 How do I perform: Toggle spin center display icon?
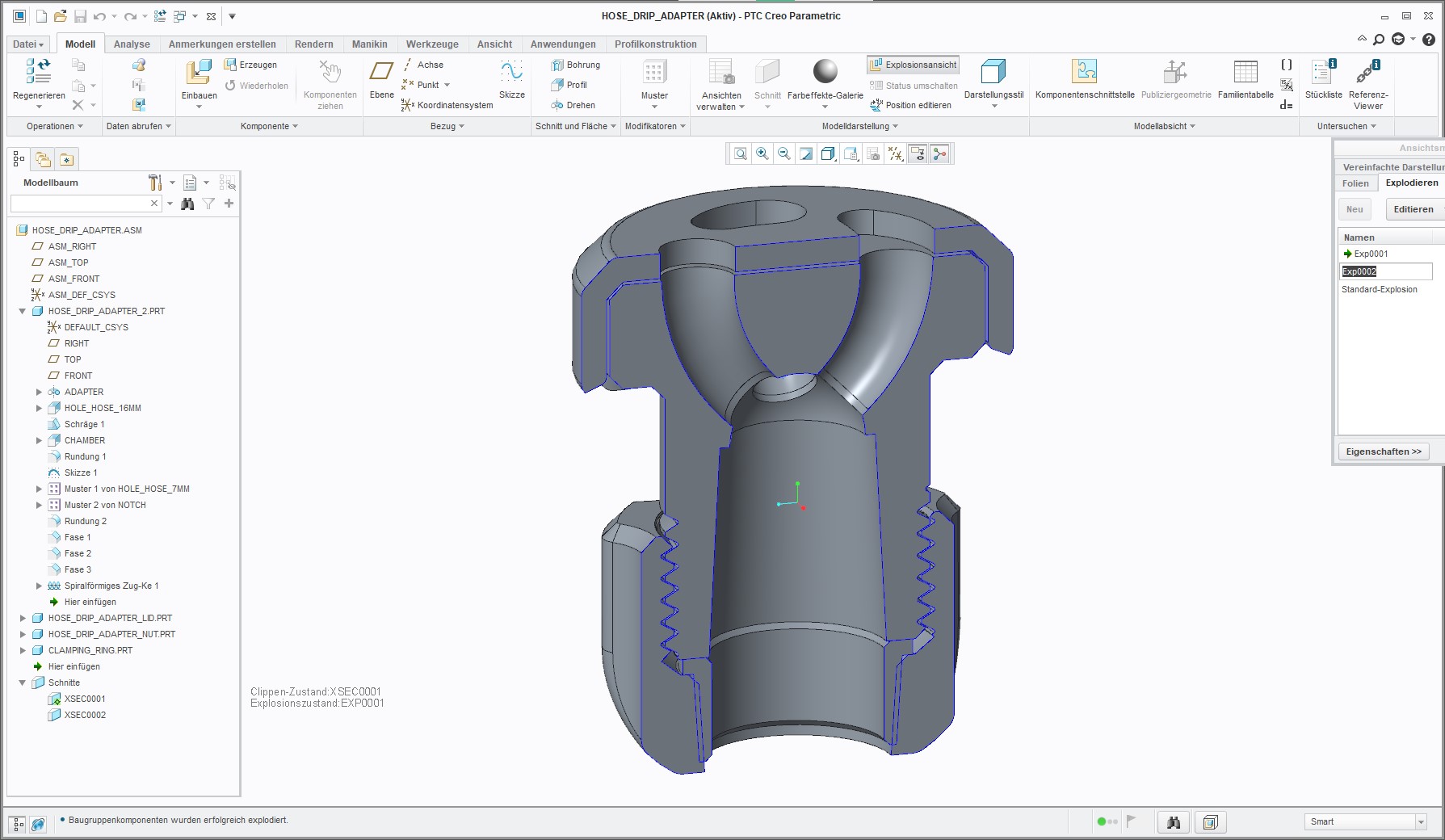939,153
